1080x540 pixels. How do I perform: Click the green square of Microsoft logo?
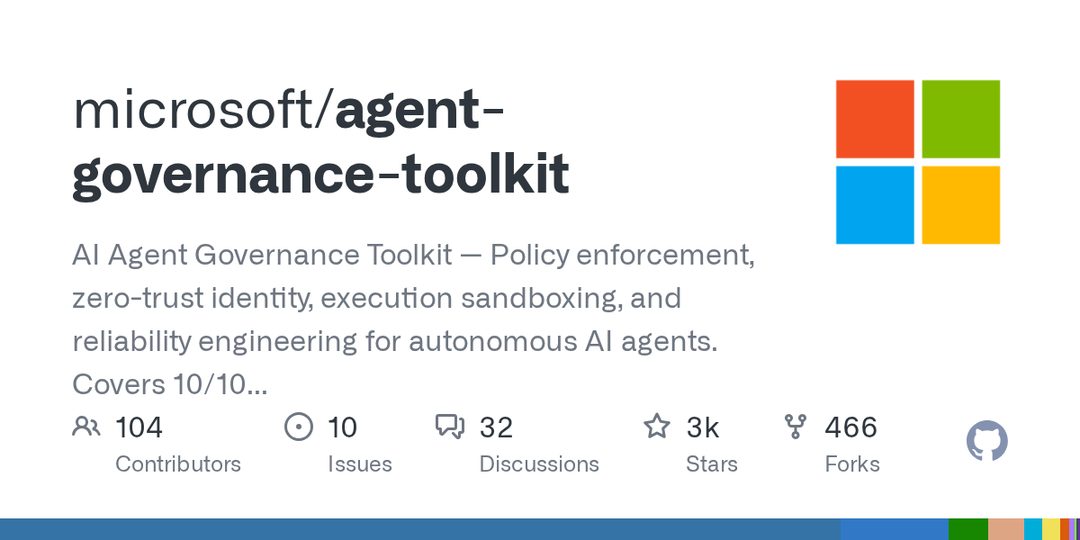pyautogui.click(x=961, y=119)
